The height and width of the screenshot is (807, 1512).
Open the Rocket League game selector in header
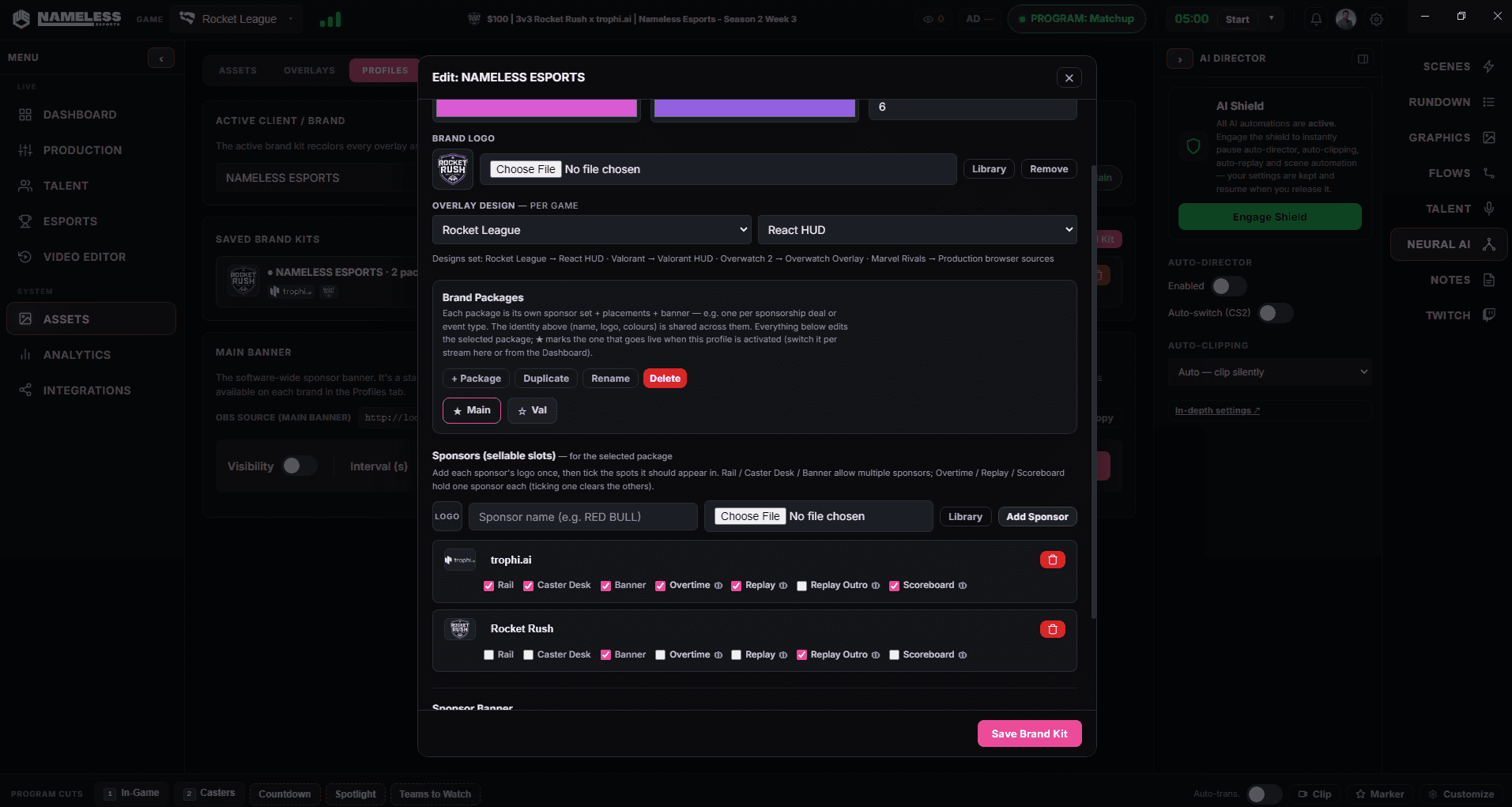coord(236,19)
